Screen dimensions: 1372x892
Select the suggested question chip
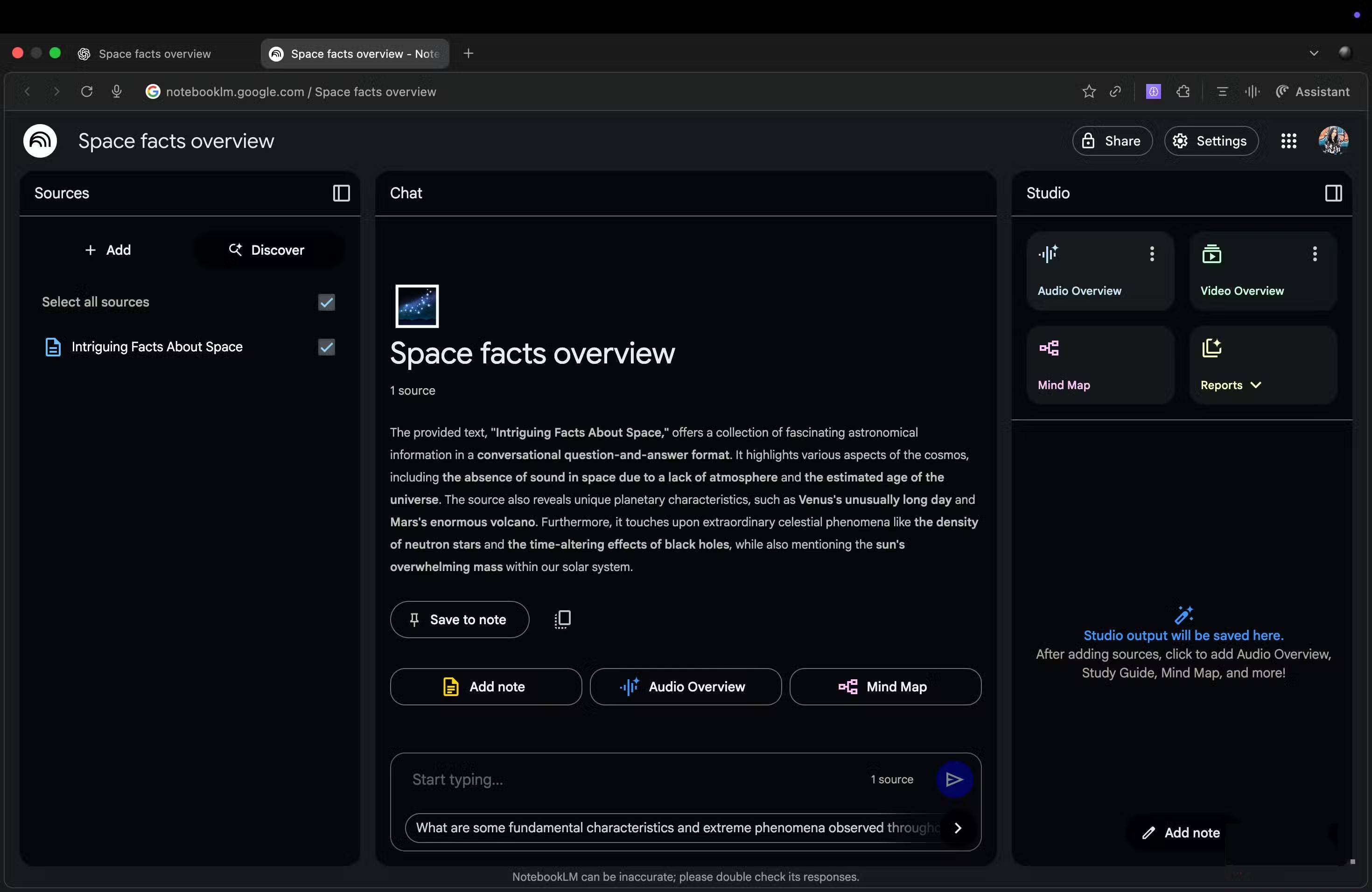click(674, 828)
